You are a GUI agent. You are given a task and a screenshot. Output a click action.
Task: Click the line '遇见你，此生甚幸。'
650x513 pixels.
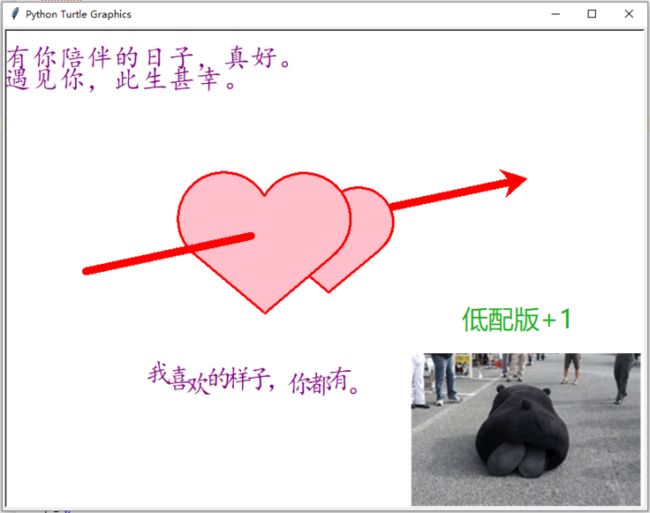point(121,80)
